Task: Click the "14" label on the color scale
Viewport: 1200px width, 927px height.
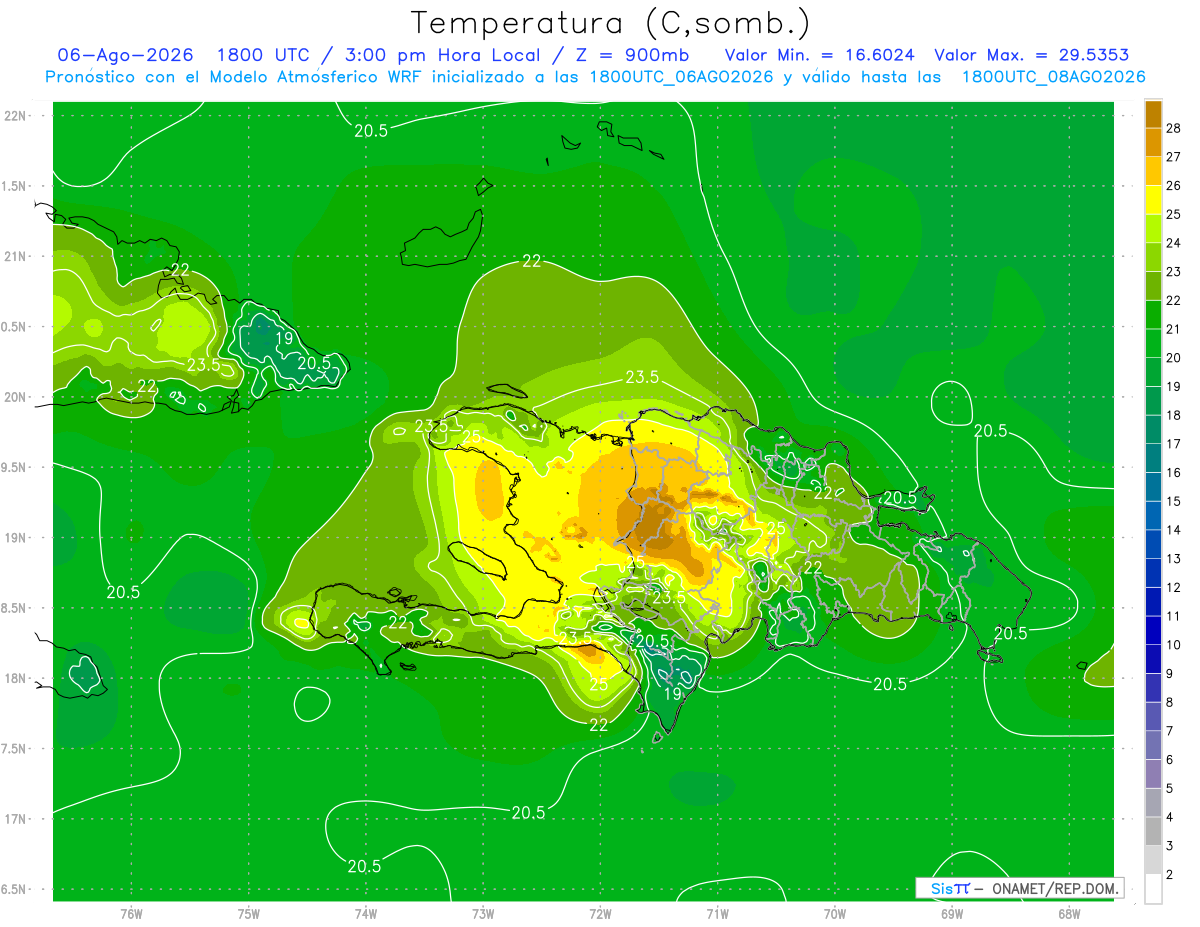Action: coord(1173,530)
